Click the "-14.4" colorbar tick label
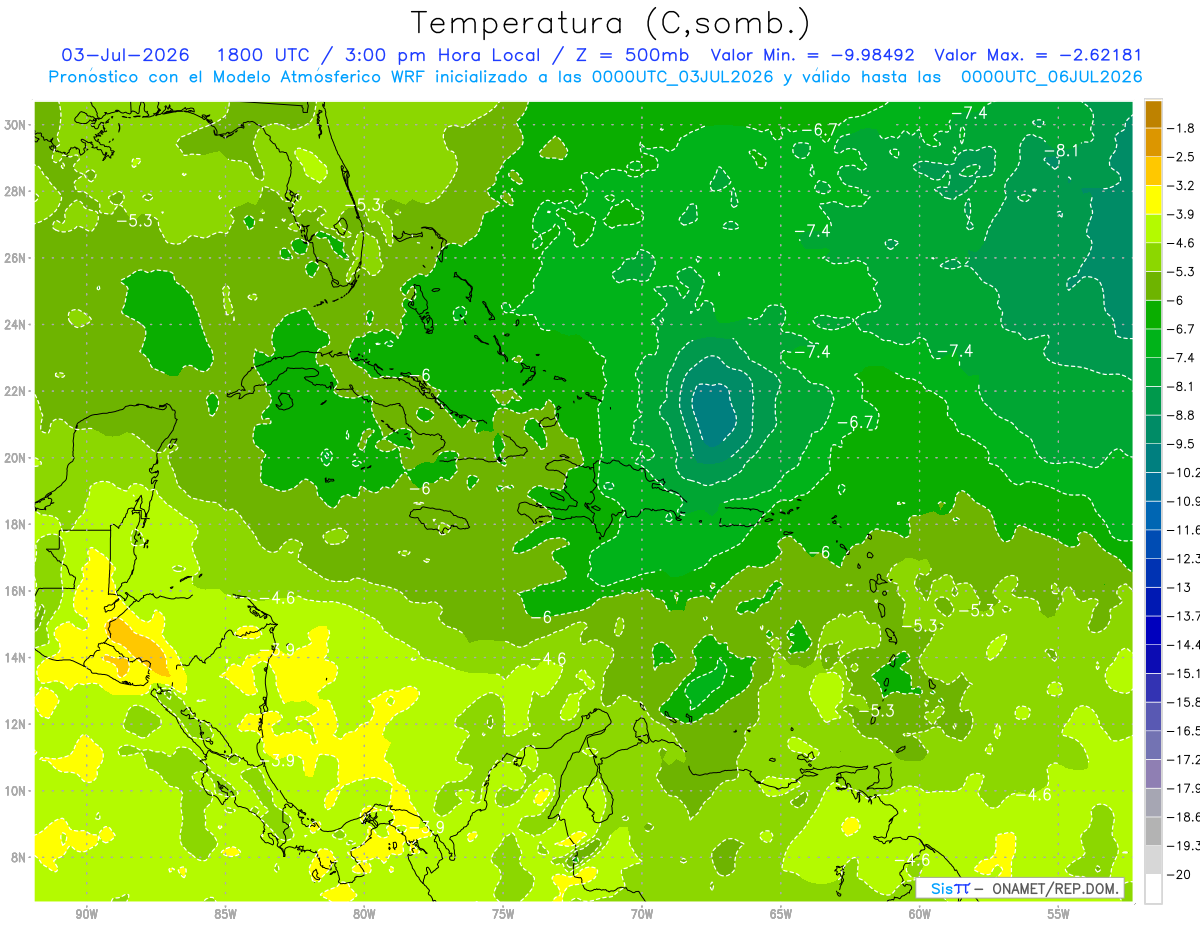 pos(1184,644)
